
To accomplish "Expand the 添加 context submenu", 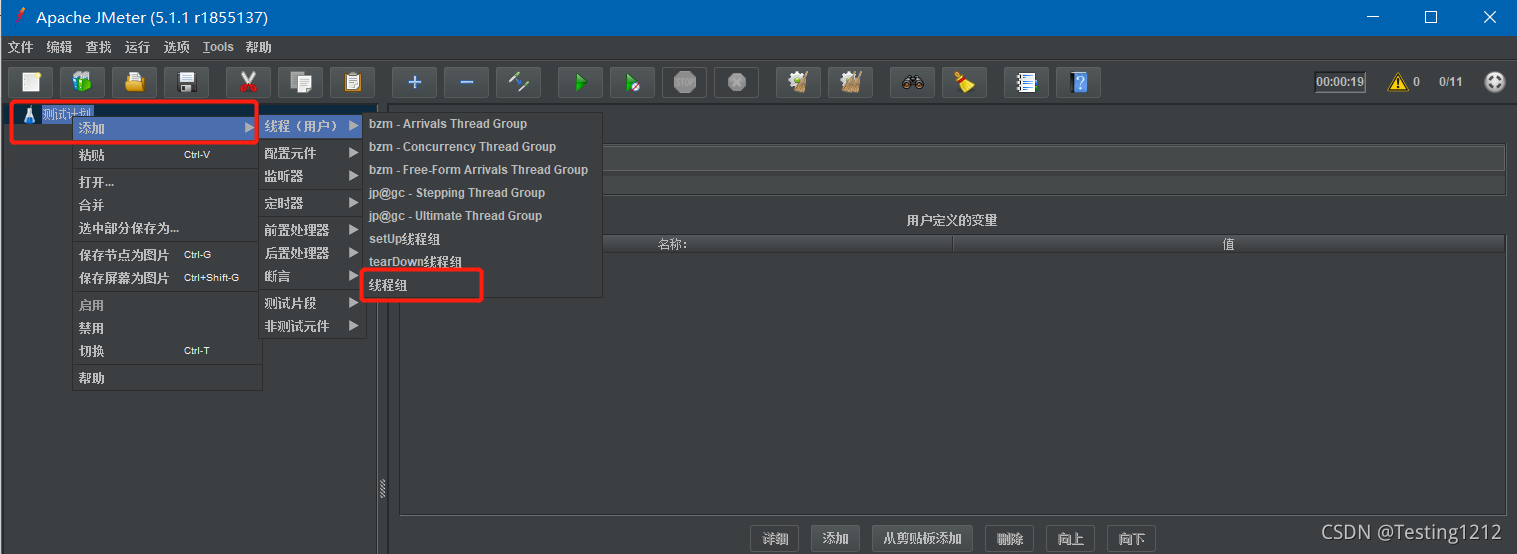I will [x=166, y=128].
